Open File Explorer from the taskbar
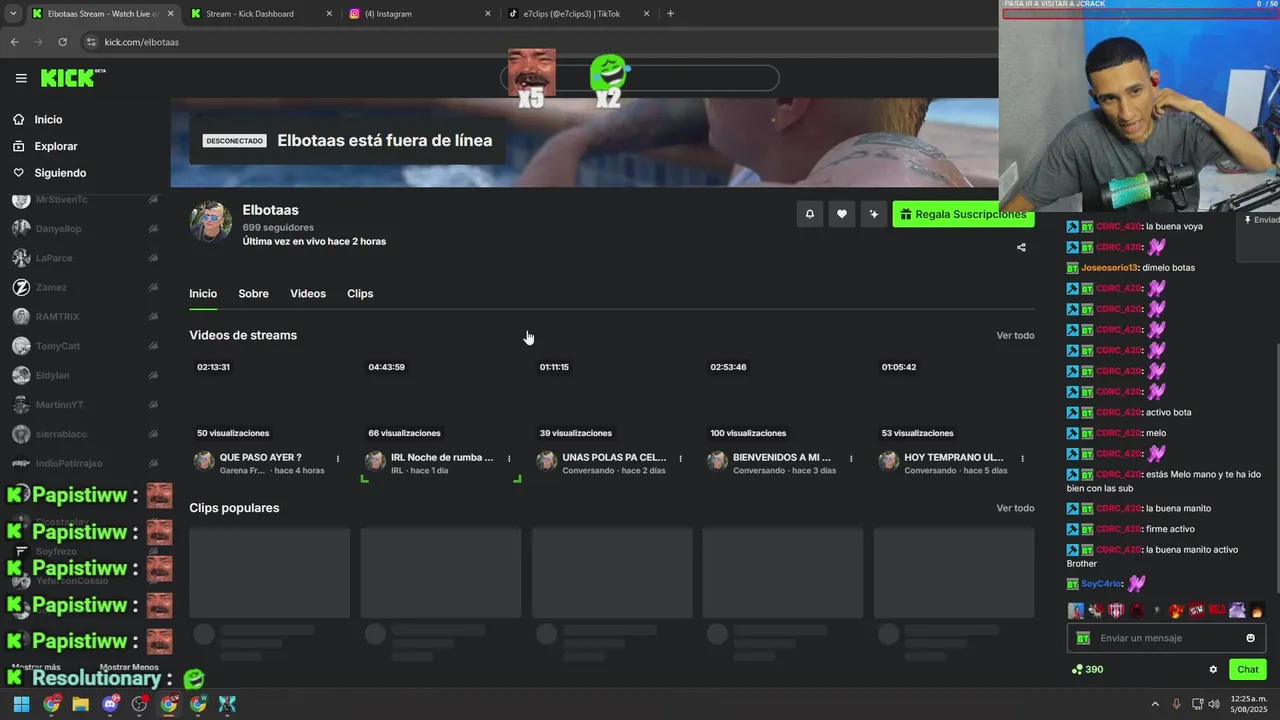The height and width of the screenshot is (720, 1280). [80, 704]
